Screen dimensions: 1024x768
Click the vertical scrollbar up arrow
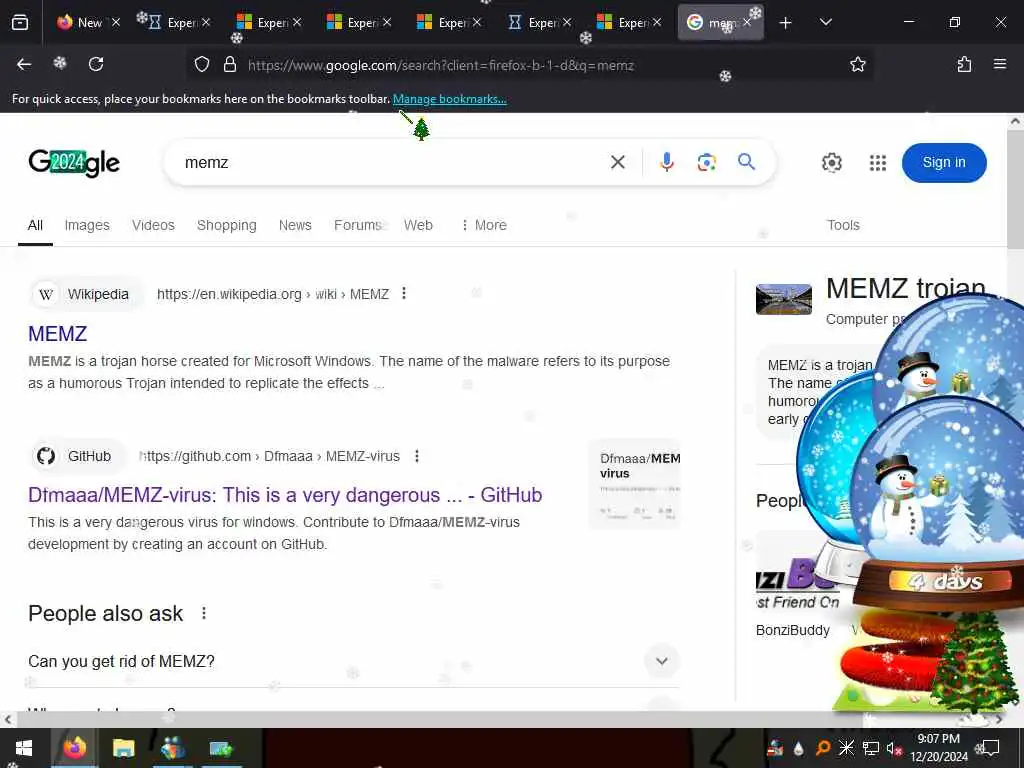click(1015, 121)
